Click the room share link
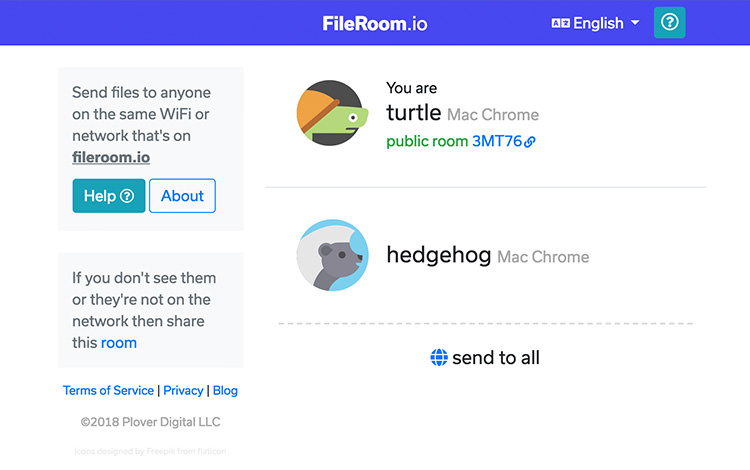The width and height of the screenshot is (750, 470). 119,342
